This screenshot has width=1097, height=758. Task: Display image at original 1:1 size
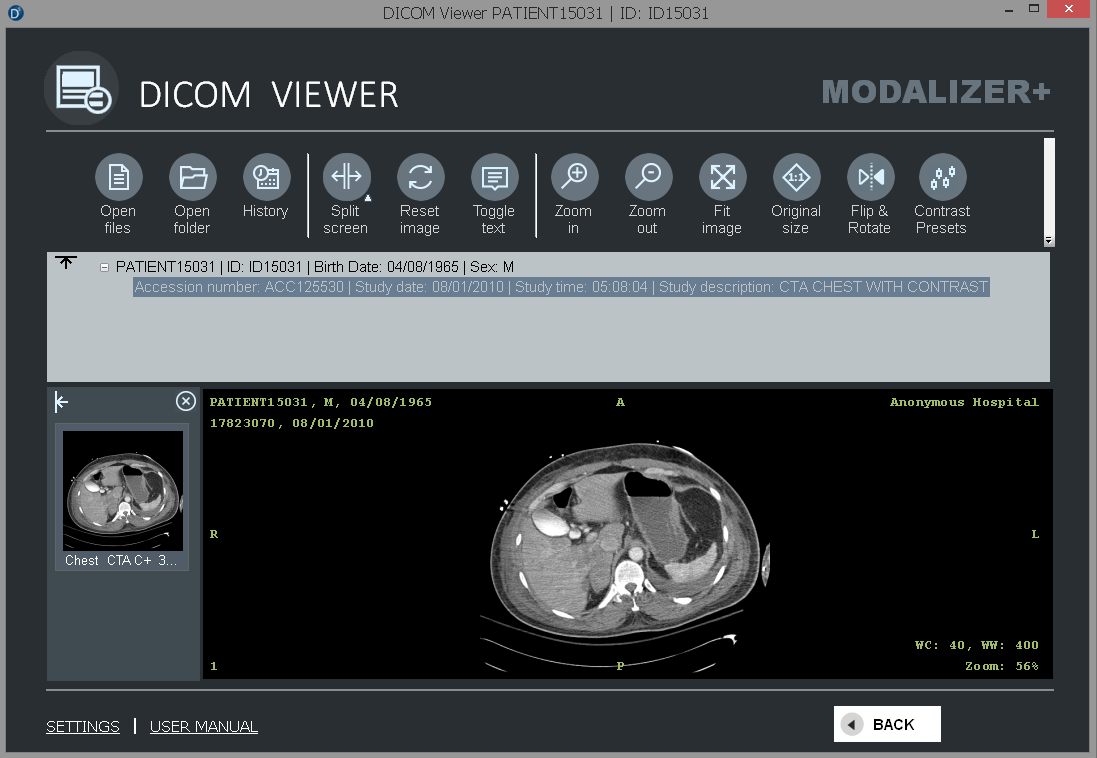pyautogui.click(x=796, y=179)
